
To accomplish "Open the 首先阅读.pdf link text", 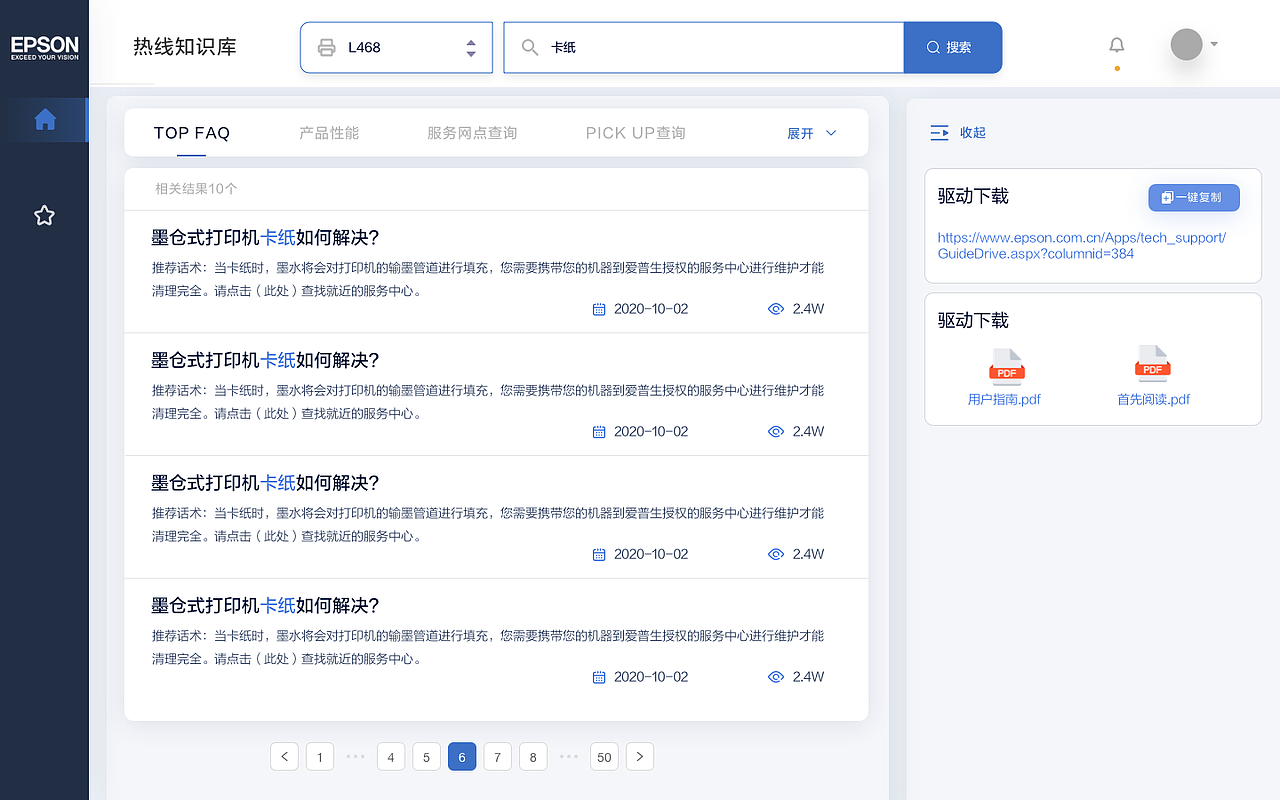I will pos(1153,399).
